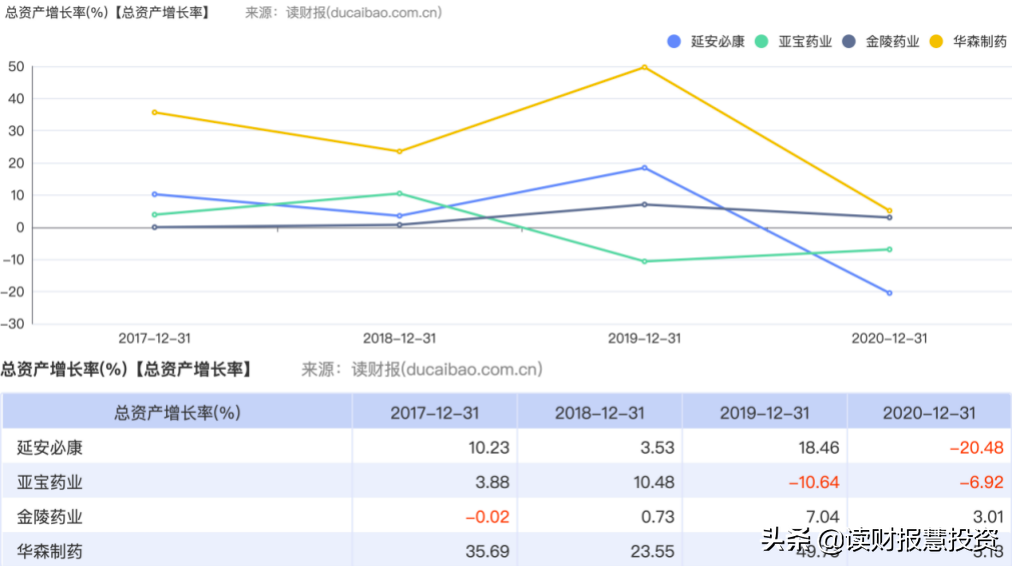1016x570 pixels.
Task: Click the 华森制药 legend label
Action: point(980,41)
